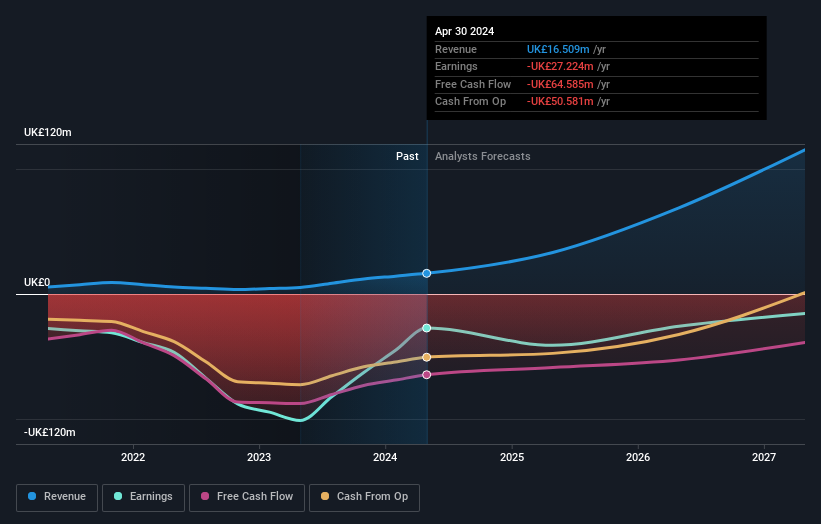Click the tooltip Revenue row label

(456, 49)
